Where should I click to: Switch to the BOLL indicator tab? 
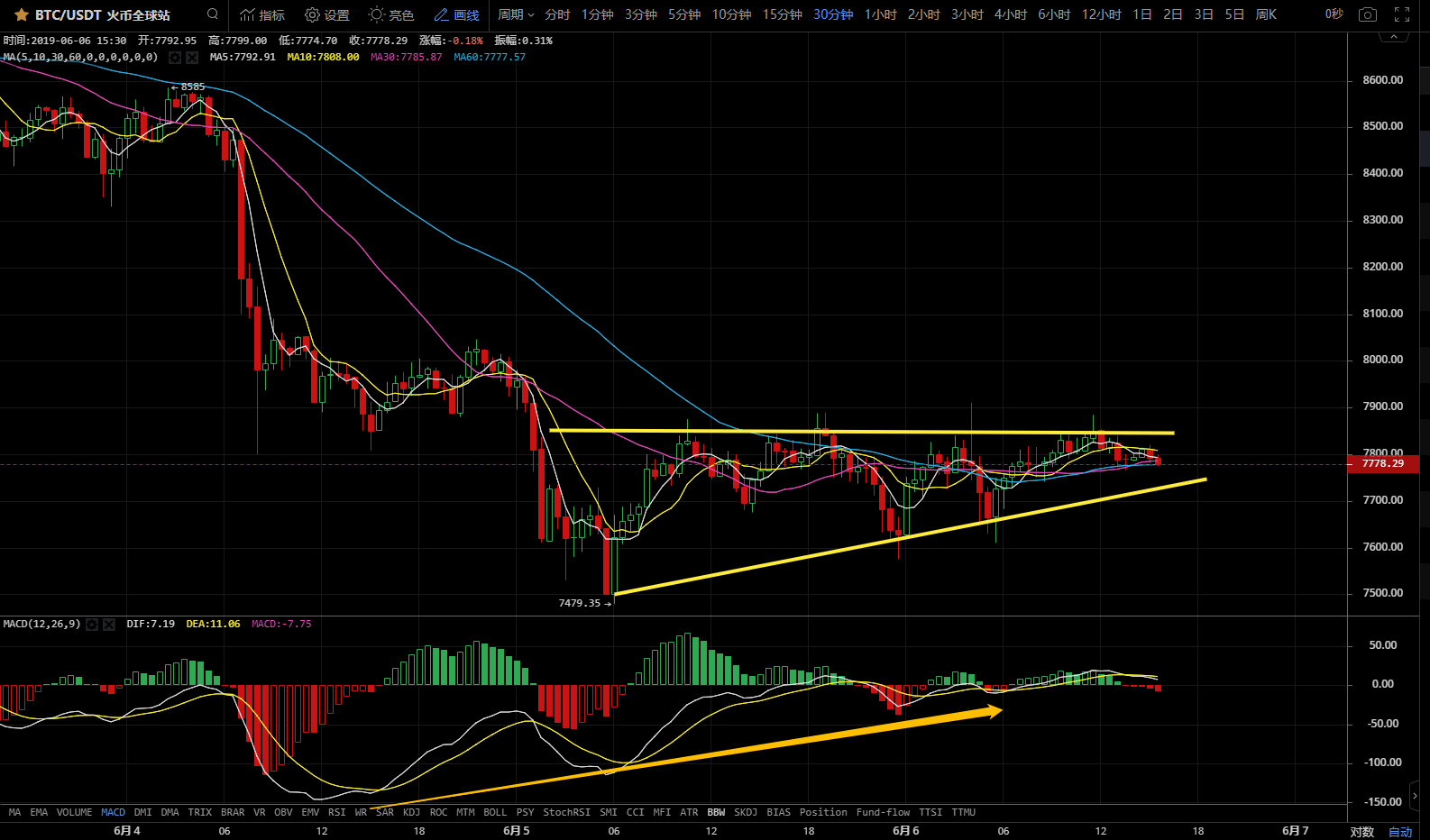click(495, 812)
